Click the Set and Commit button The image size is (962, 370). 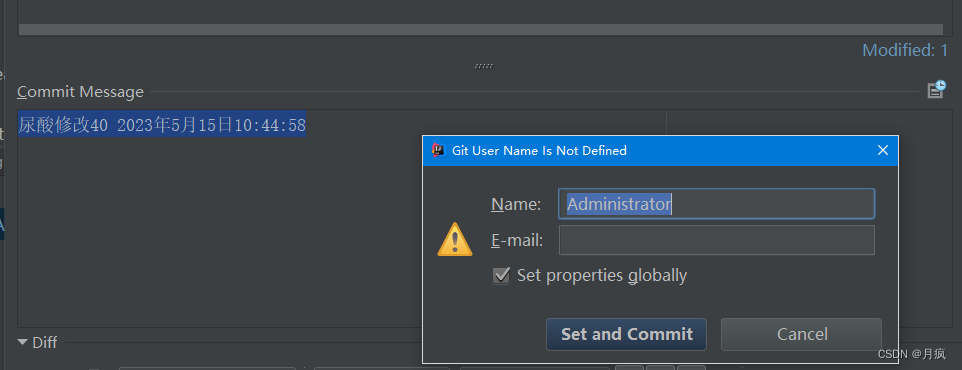tap(626, 334)
